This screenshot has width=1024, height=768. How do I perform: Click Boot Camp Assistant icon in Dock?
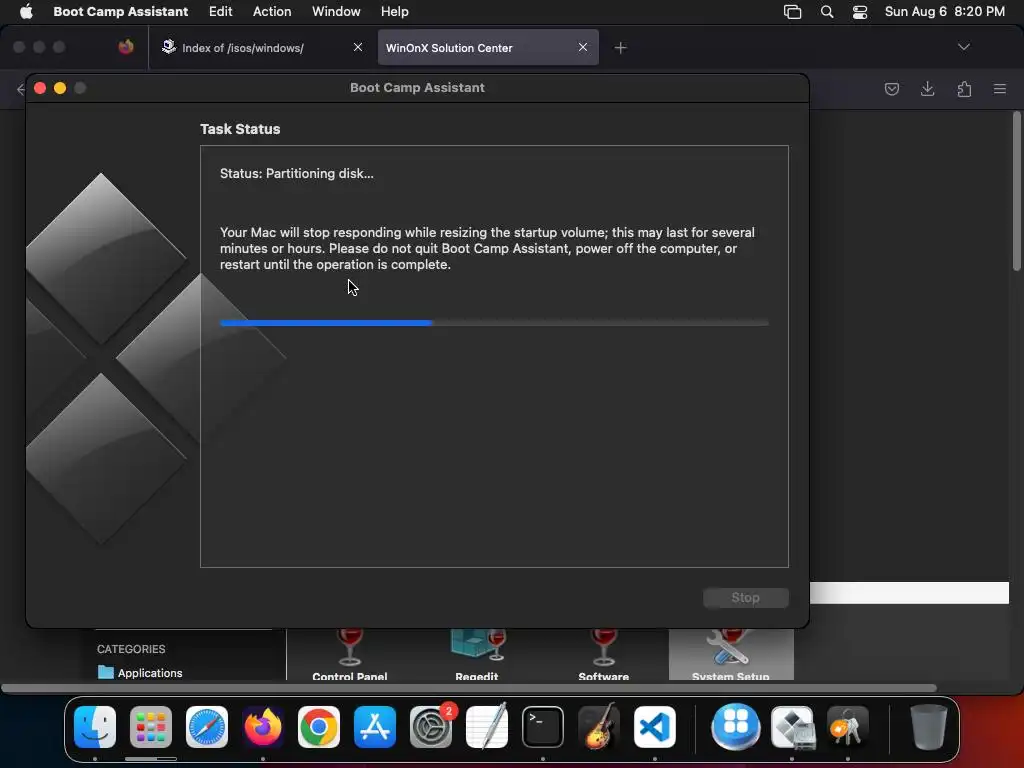792,727
